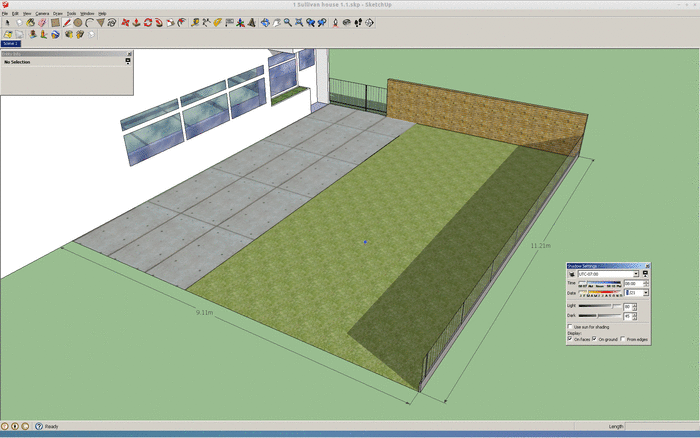Select the arrow Select tool

[x=6, y=22]
